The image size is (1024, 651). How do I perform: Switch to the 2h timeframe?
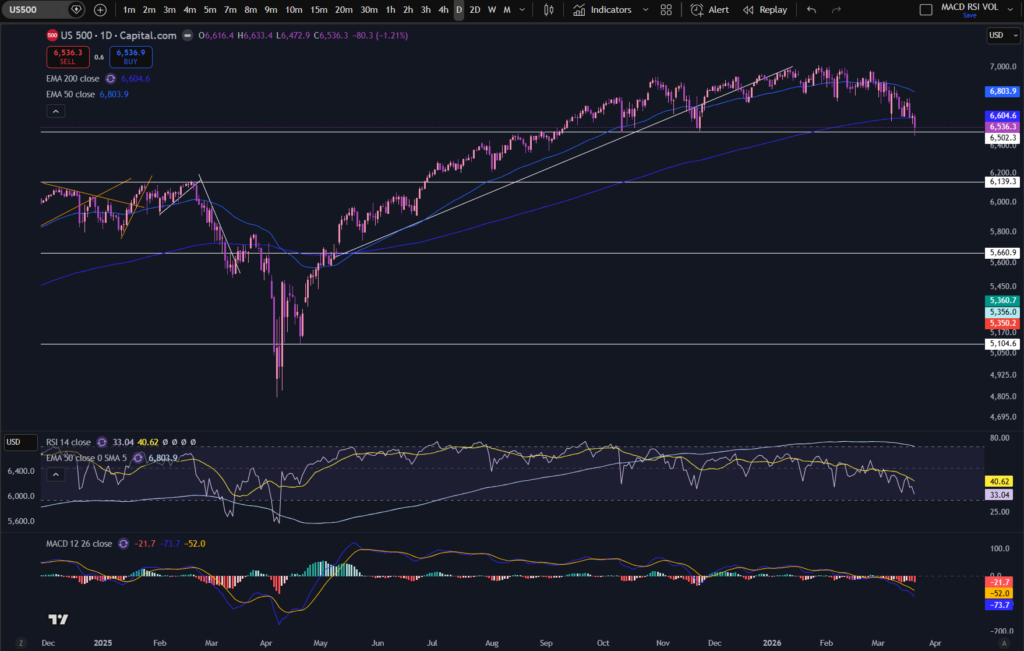(408, 10)
